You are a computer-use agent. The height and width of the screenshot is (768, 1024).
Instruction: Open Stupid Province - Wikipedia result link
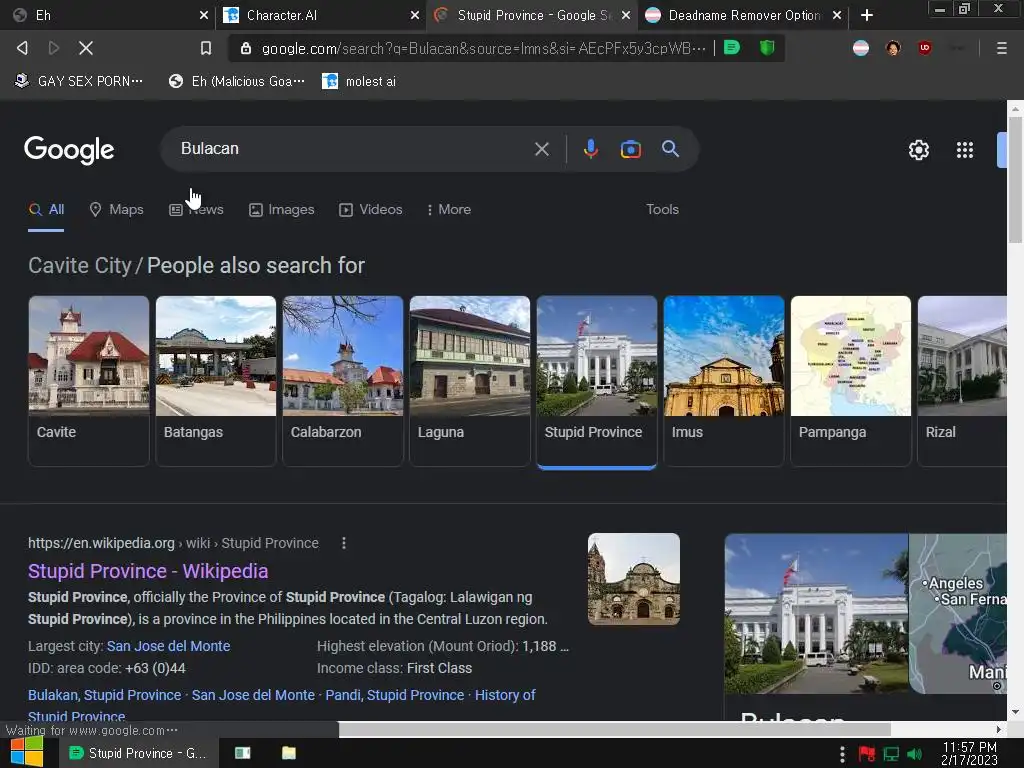tap(148, 571)
